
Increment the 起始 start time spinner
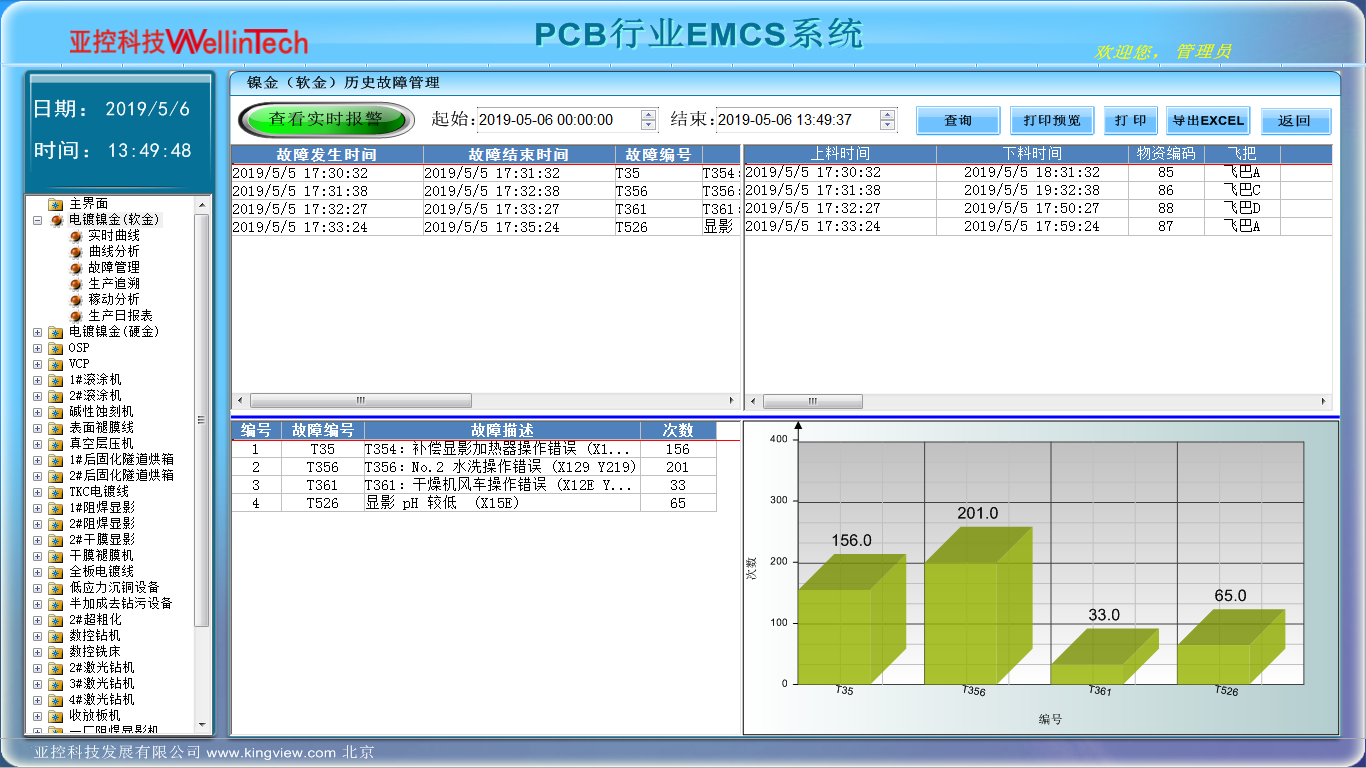coord(648,115)
